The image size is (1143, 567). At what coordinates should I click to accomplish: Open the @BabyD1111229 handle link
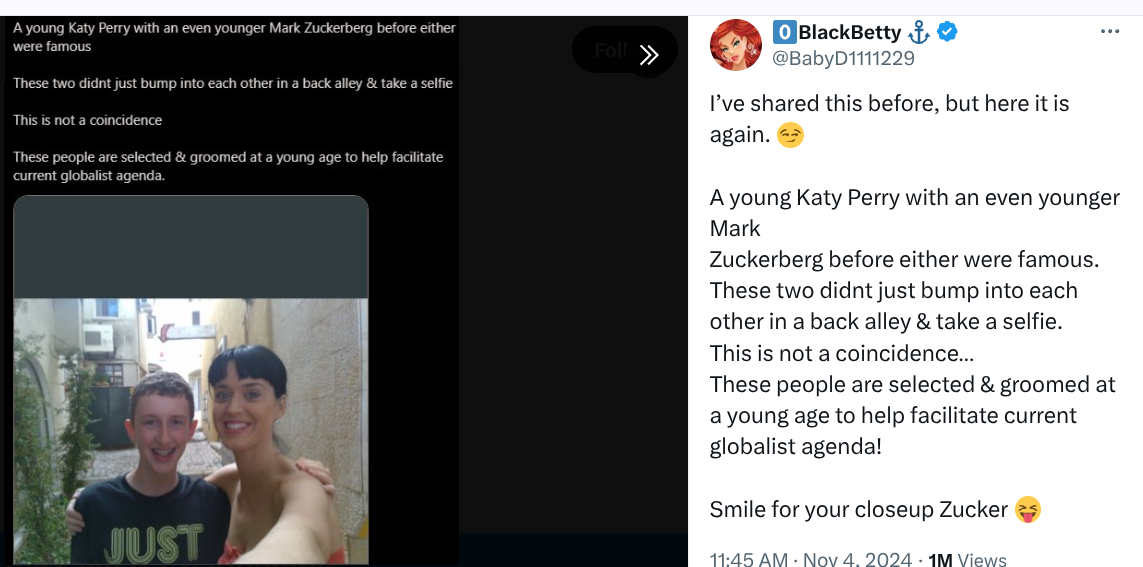click(x=842, y=58)
